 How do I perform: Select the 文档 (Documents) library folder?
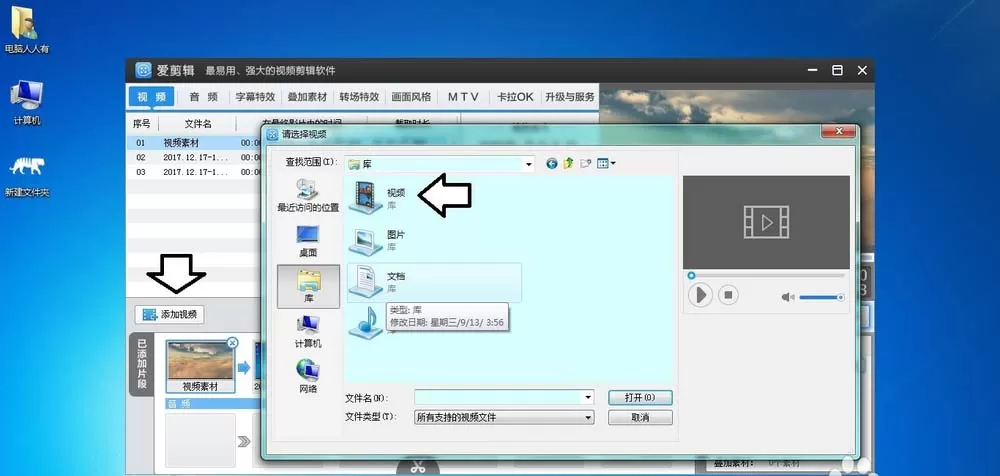434,282
